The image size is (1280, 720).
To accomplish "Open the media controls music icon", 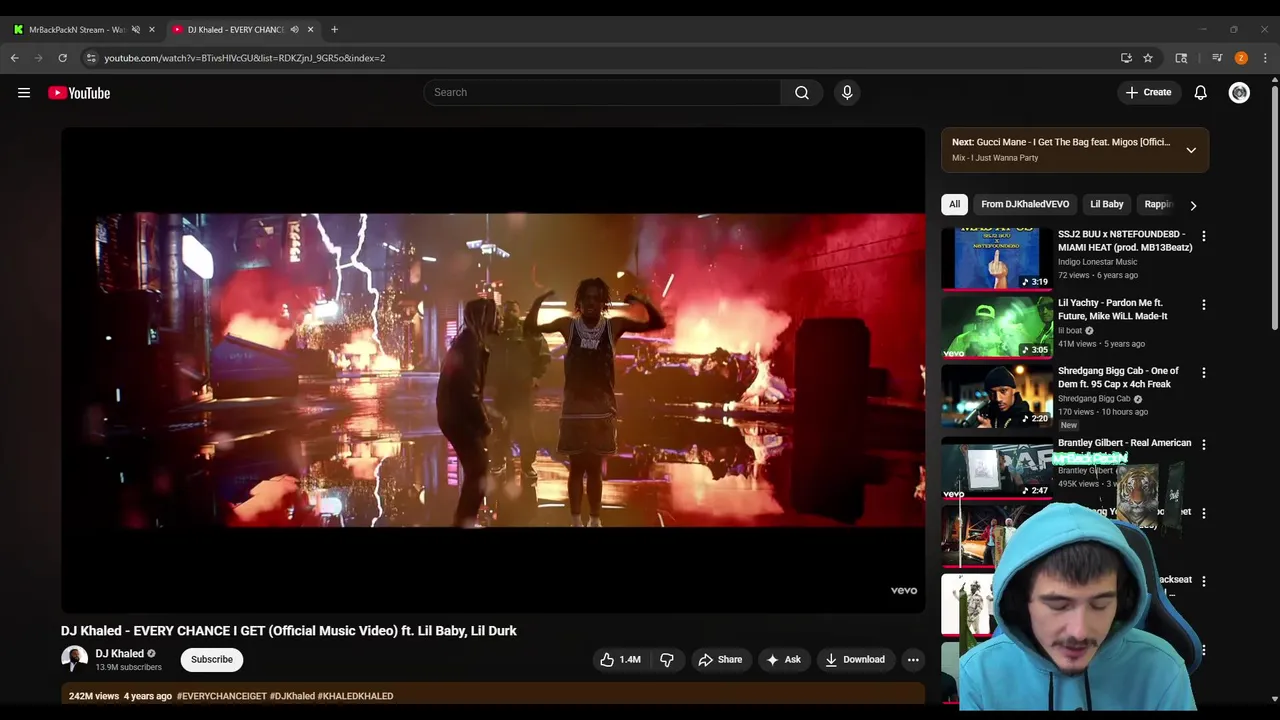I will pos(1217,58).
